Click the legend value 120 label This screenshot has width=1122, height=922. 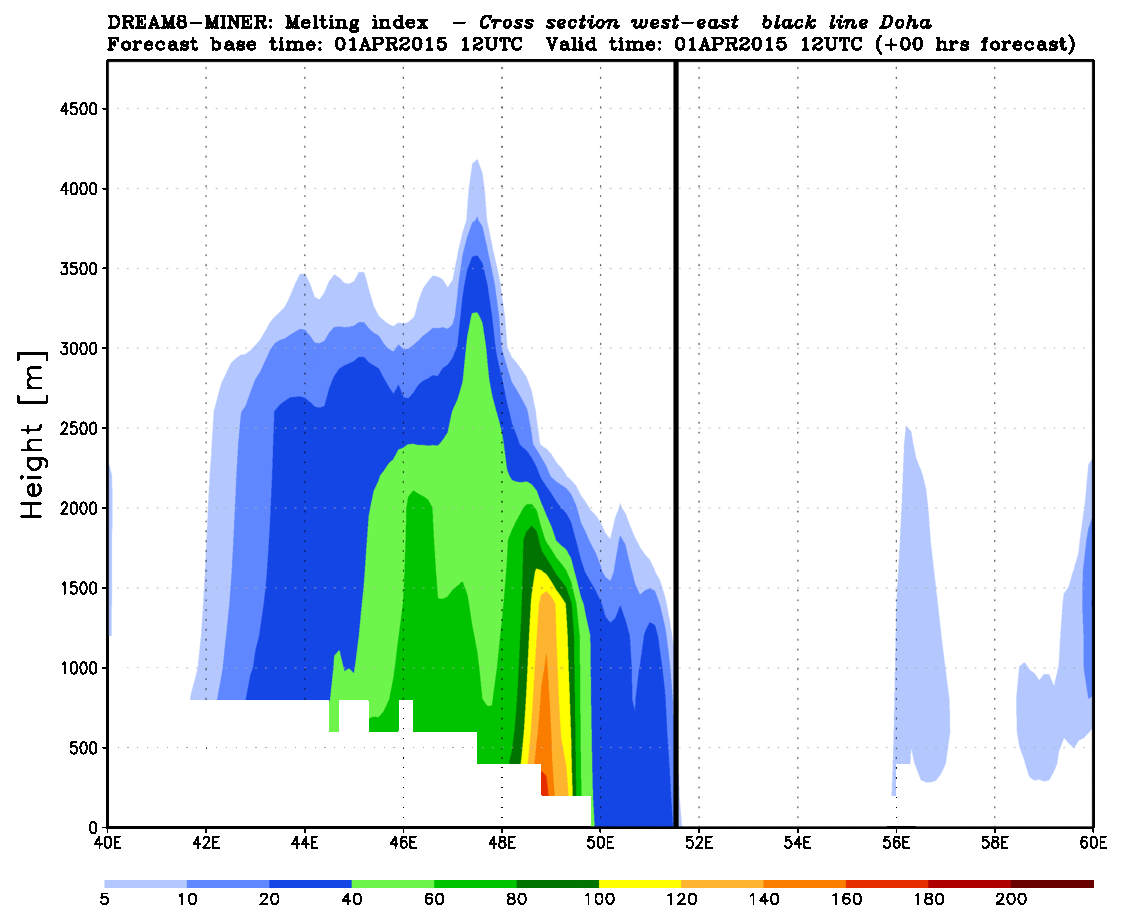(x=681, y=899)
